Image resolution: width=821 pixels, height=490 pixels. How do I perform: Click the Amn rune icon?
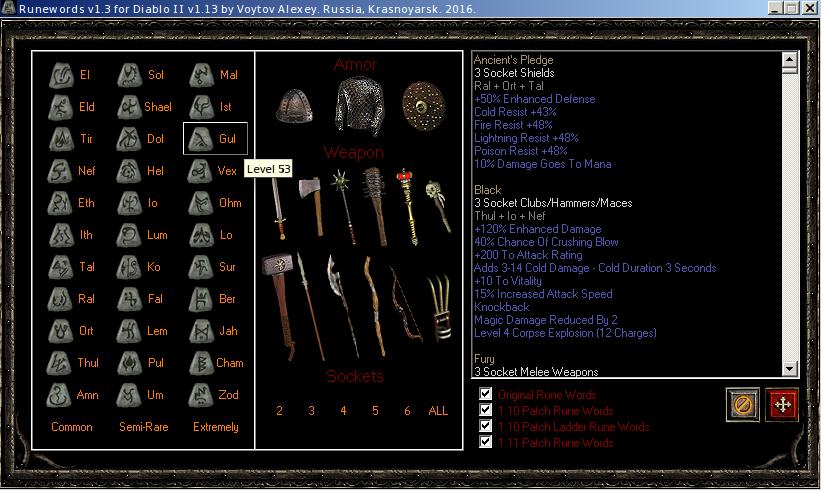pos(59,395)
